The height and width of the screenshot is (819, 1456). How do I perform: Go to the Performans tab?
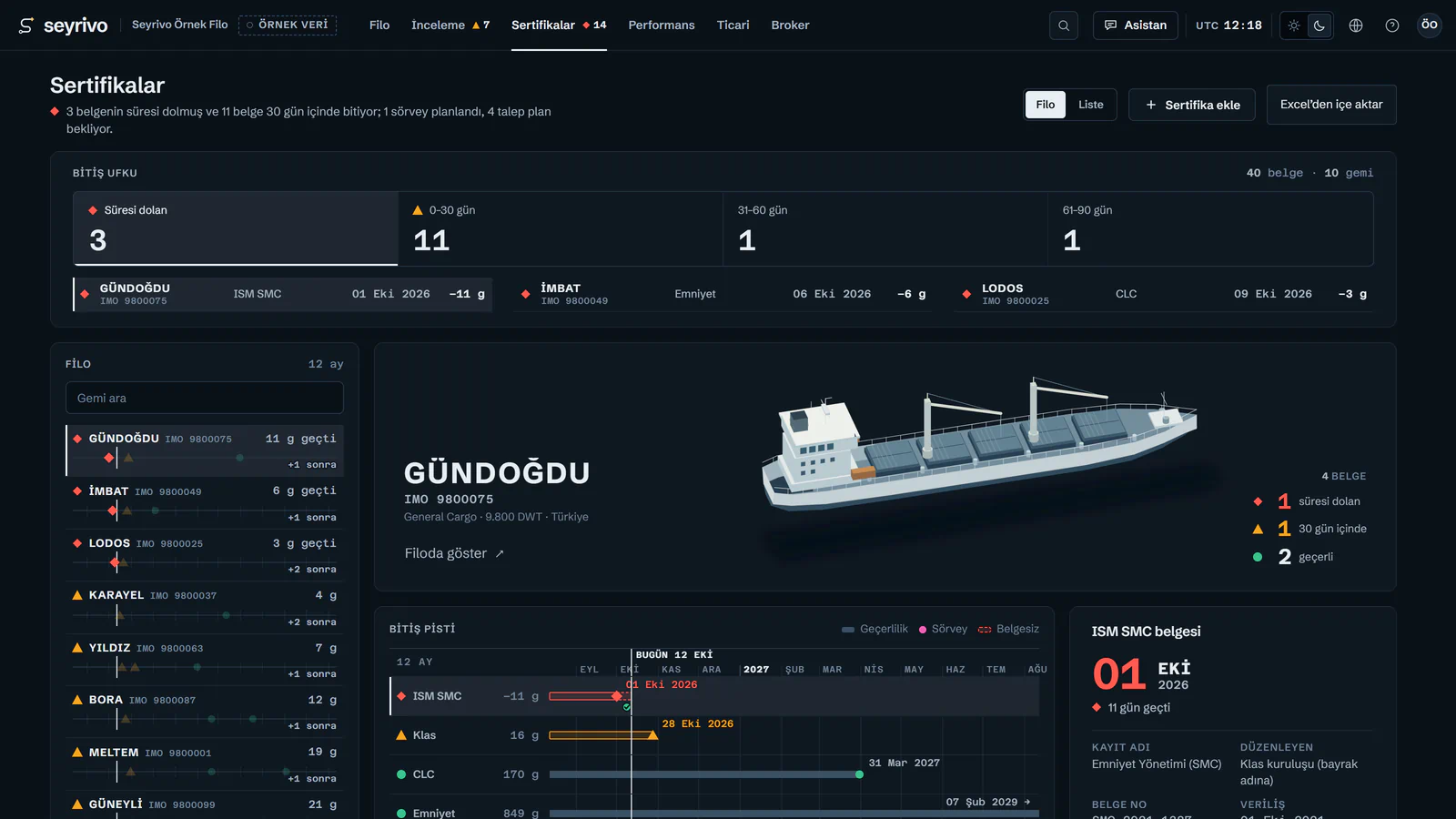[x=662, y=25]
